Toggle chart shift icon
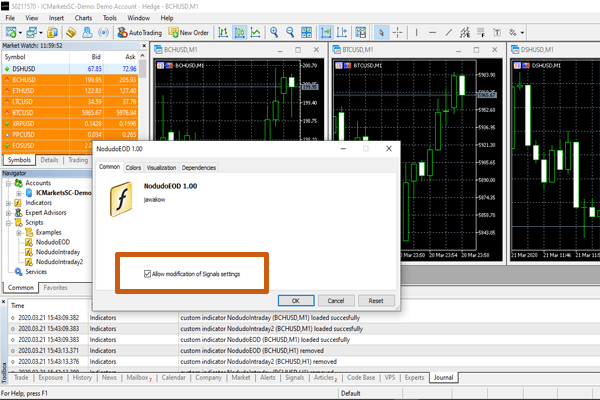 click(342, 33)
